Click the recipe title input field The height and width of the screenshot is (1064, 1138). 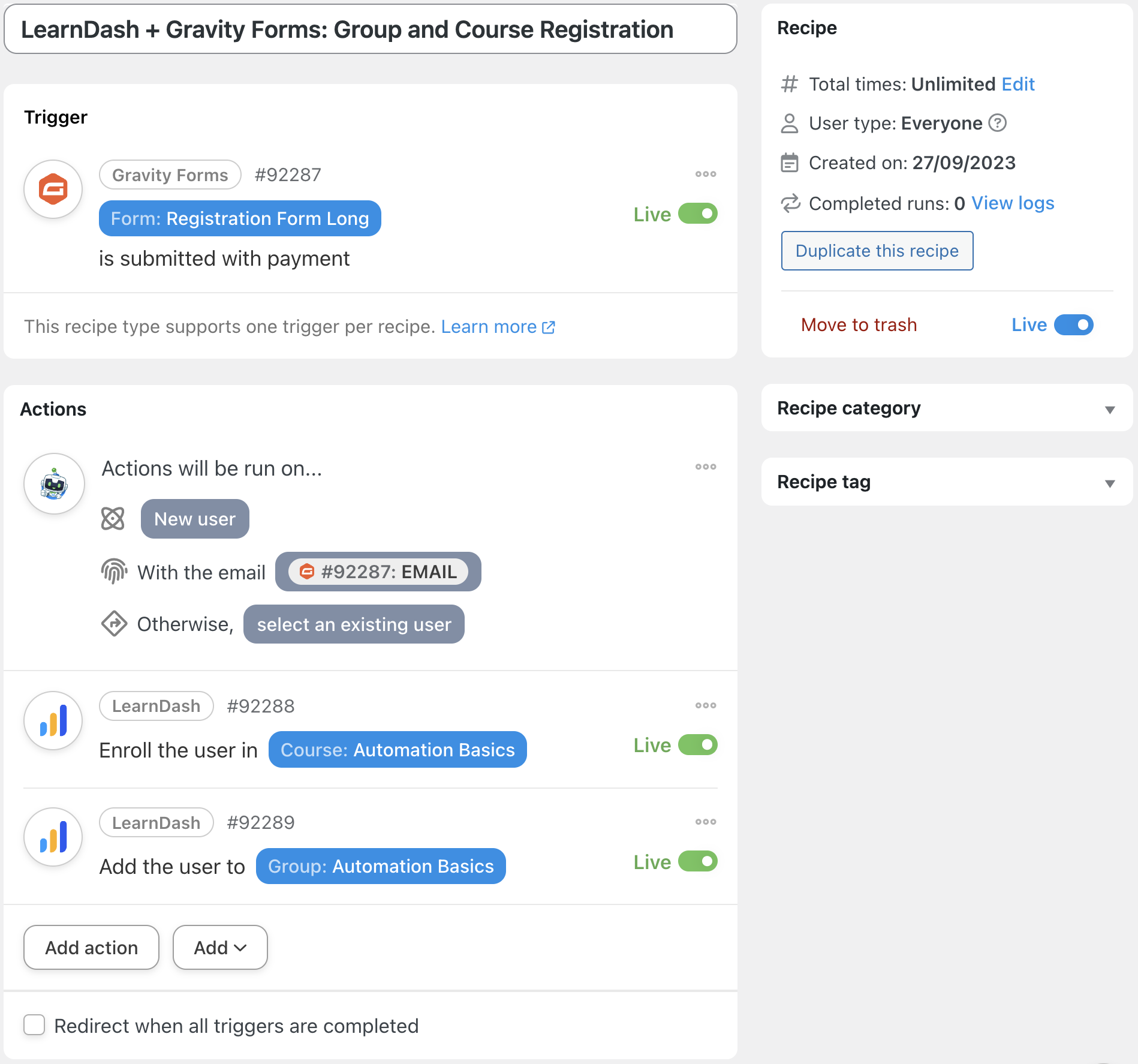(x=371, y=29)
